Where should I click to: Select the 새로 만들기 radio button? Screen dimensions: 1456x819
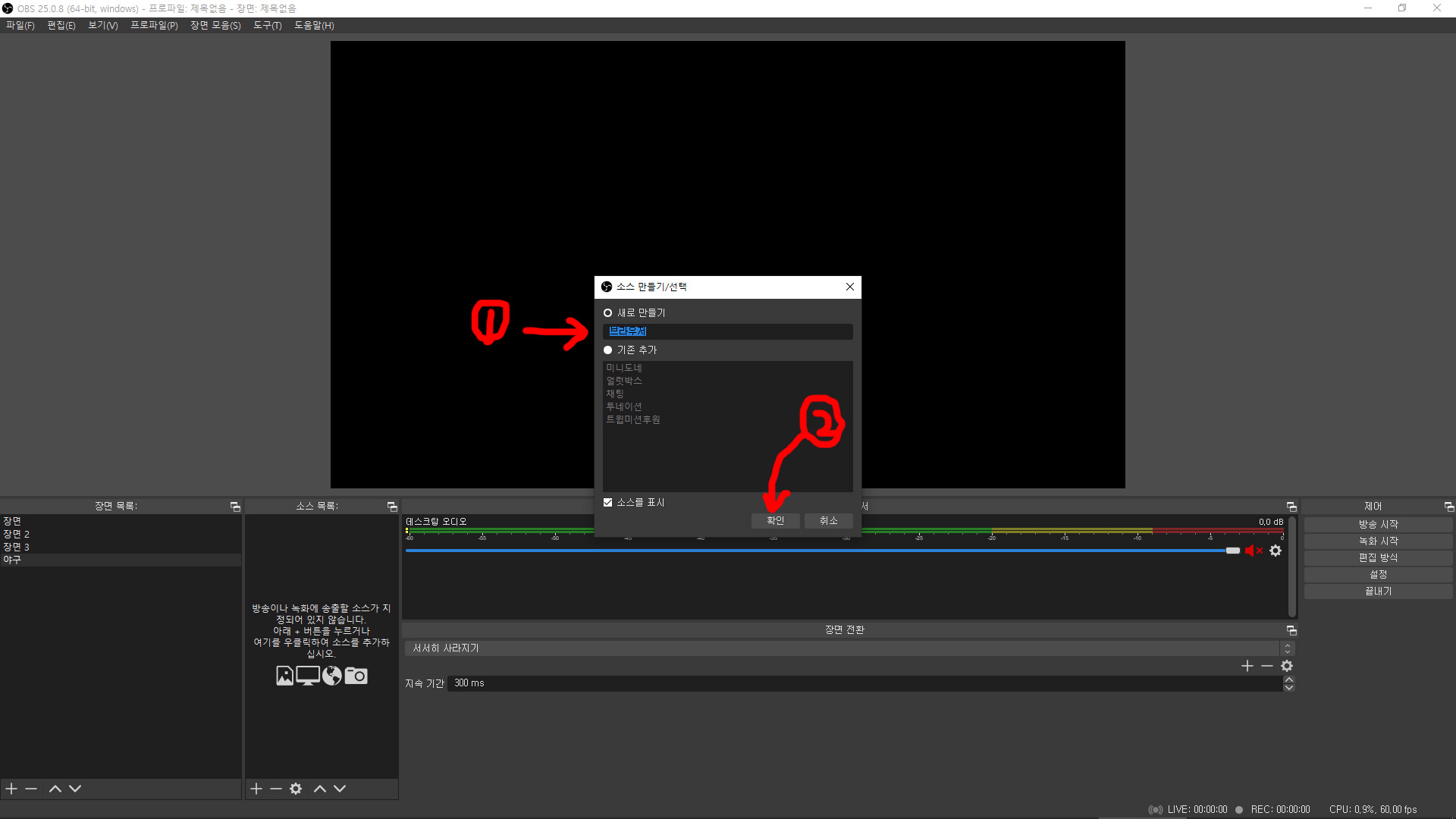click(607, 313)
